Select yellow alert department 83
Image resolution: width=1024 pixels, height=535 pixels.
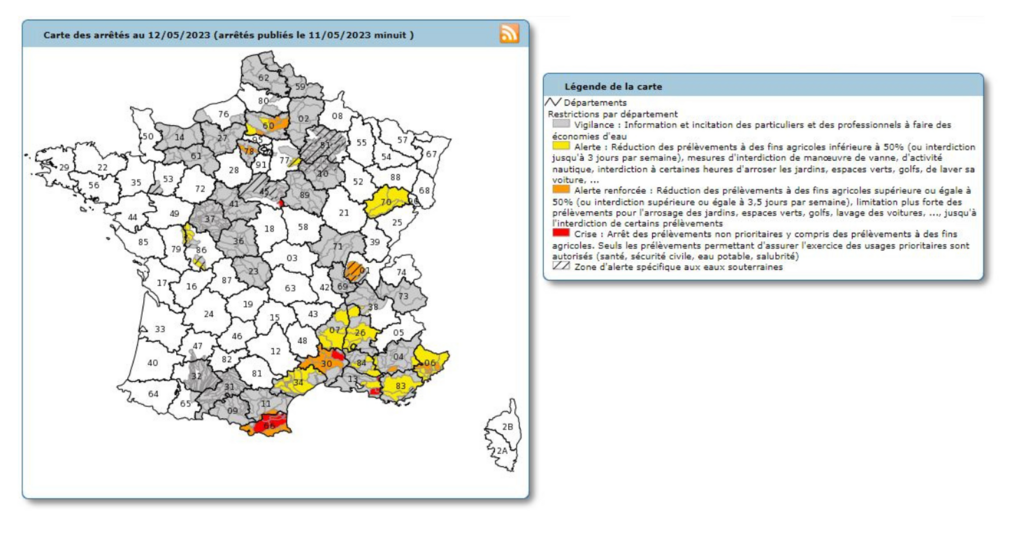point(401,386)
